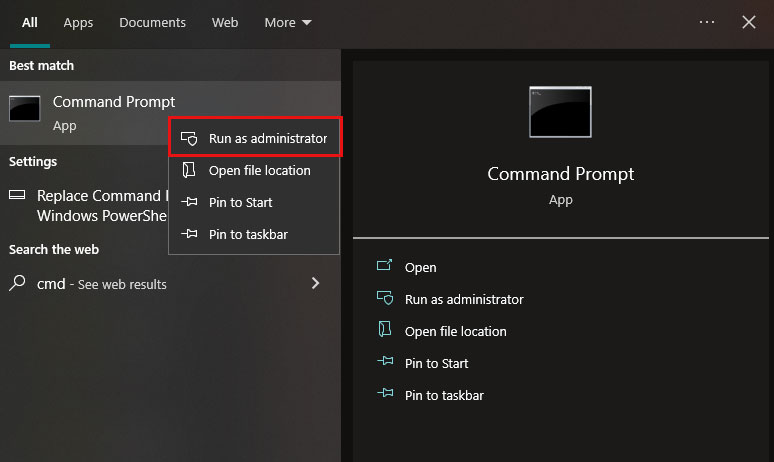Open cmd See web results entry
Image resolution: width=774 pixels, height=462 pixels.
170,284
